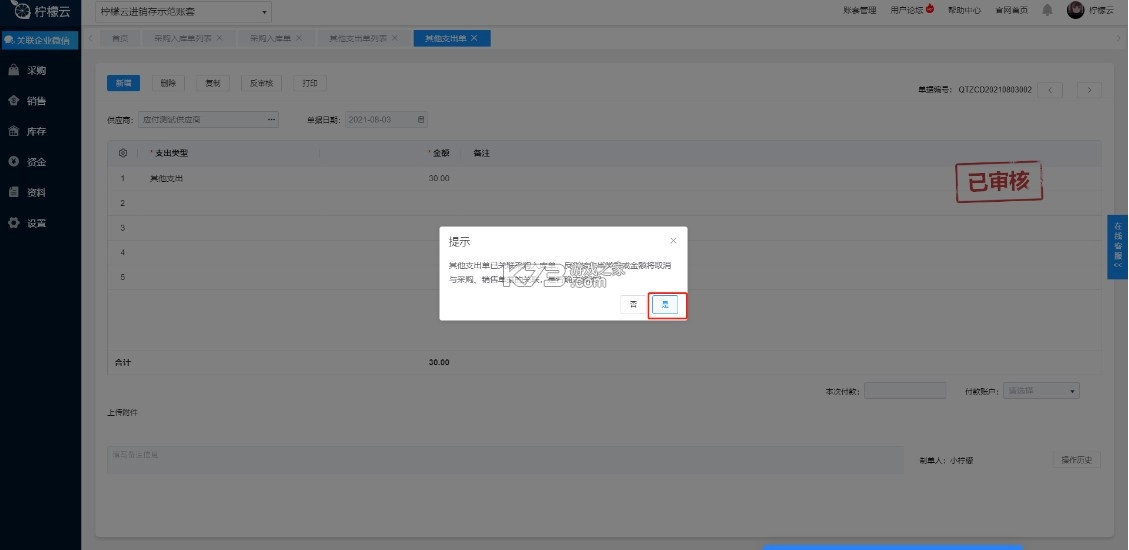
Task: Open supplier picker ellipsis in 供应商 field
Action: 270,120
